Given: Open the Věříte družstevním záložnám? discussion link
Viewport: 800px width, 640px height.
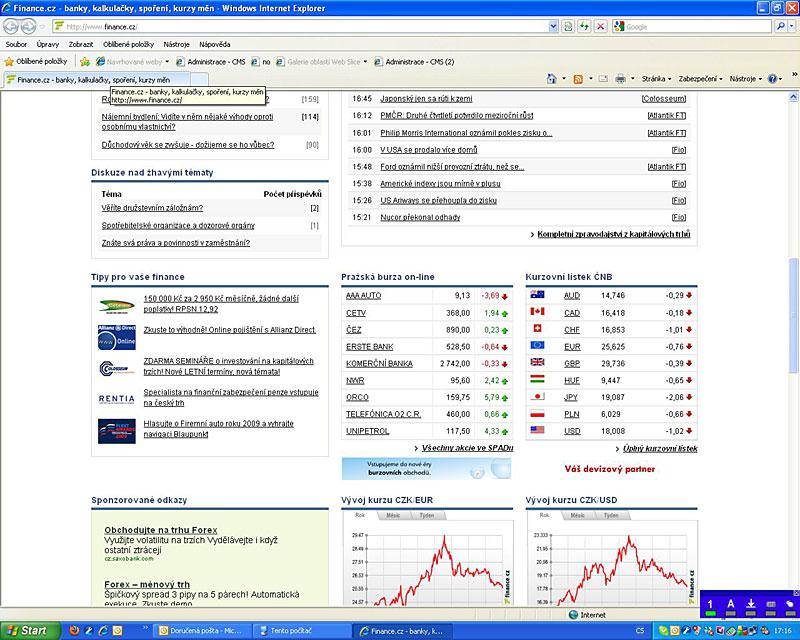Looking at the screenshot, I should (x=152, y=208).
